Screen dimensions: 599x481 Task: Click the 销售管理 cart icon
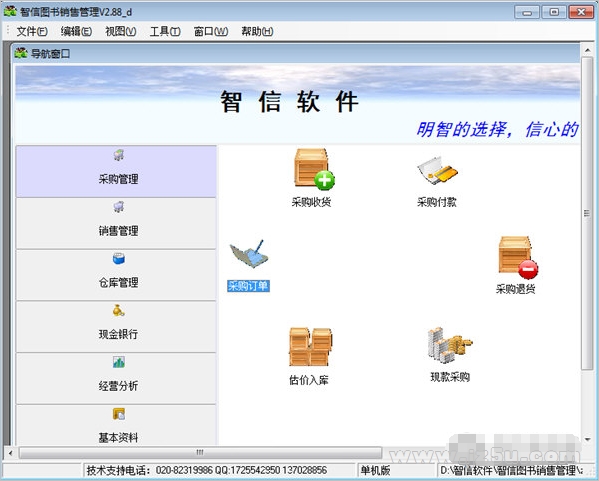coord(119,207)
